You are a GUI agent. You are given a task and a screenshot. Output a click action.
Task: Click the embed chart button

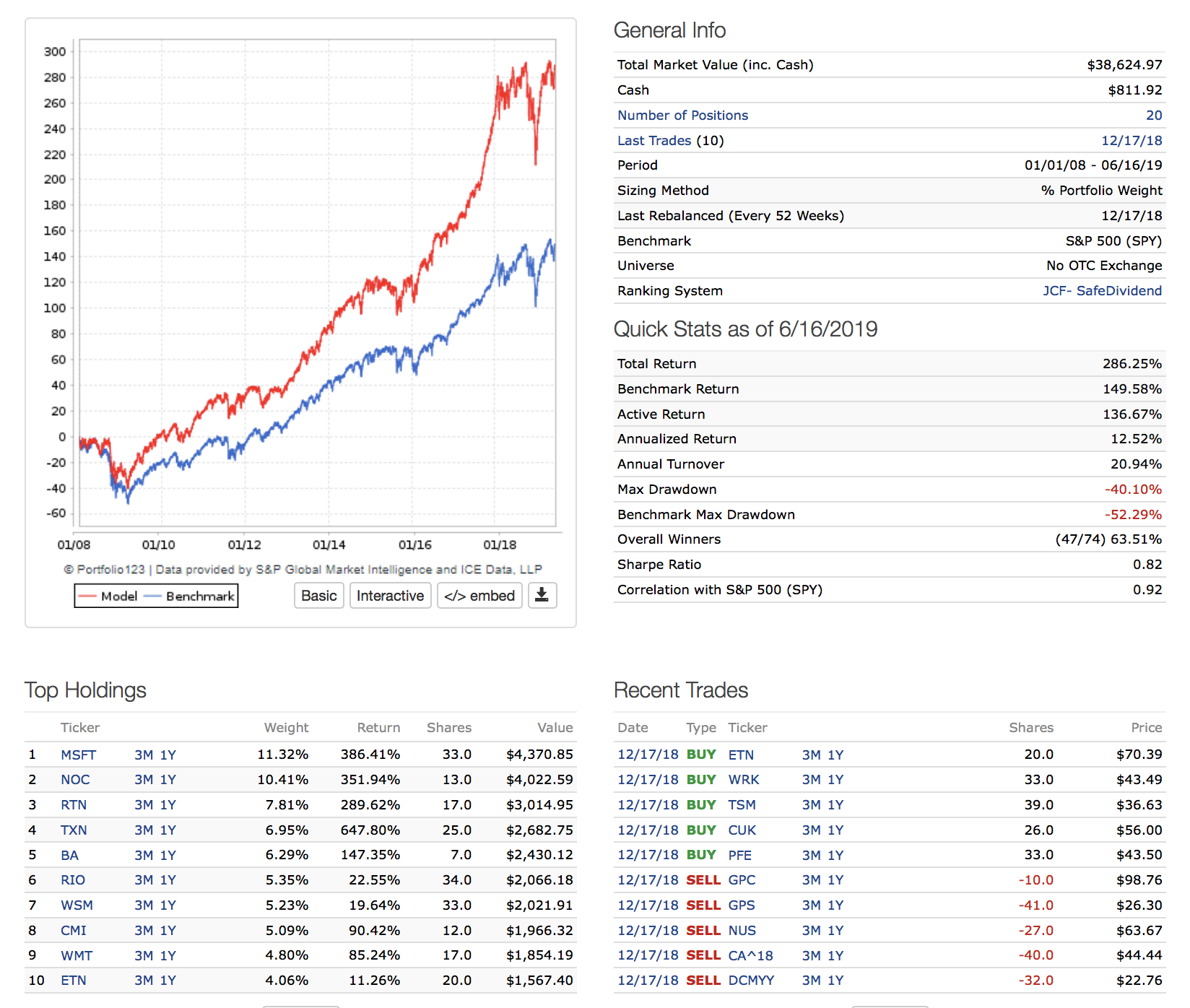[479, 596]
